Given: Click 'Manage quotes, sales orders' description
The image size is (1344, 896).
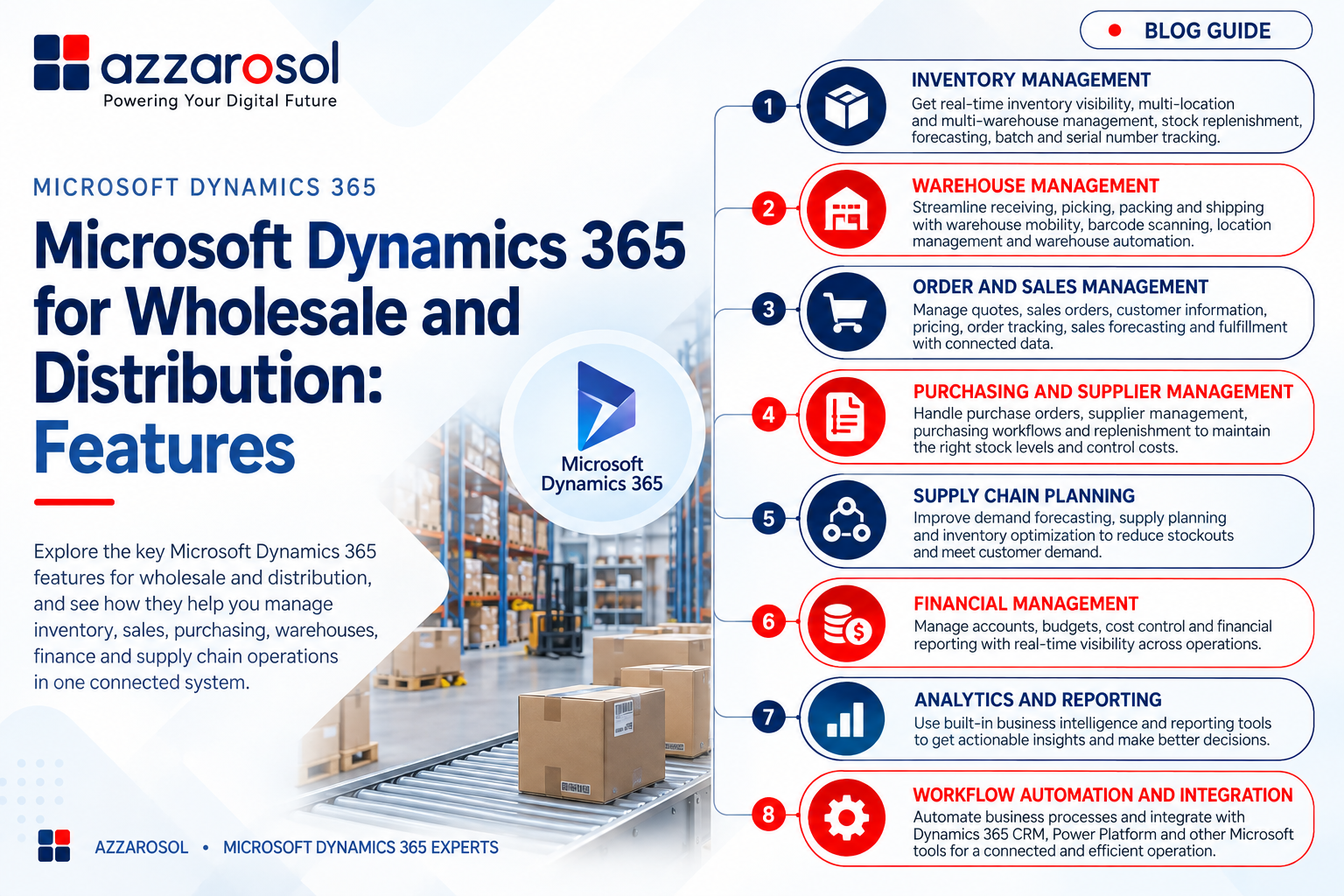Looking at the screenshot, I should [x=1100, y=326].
